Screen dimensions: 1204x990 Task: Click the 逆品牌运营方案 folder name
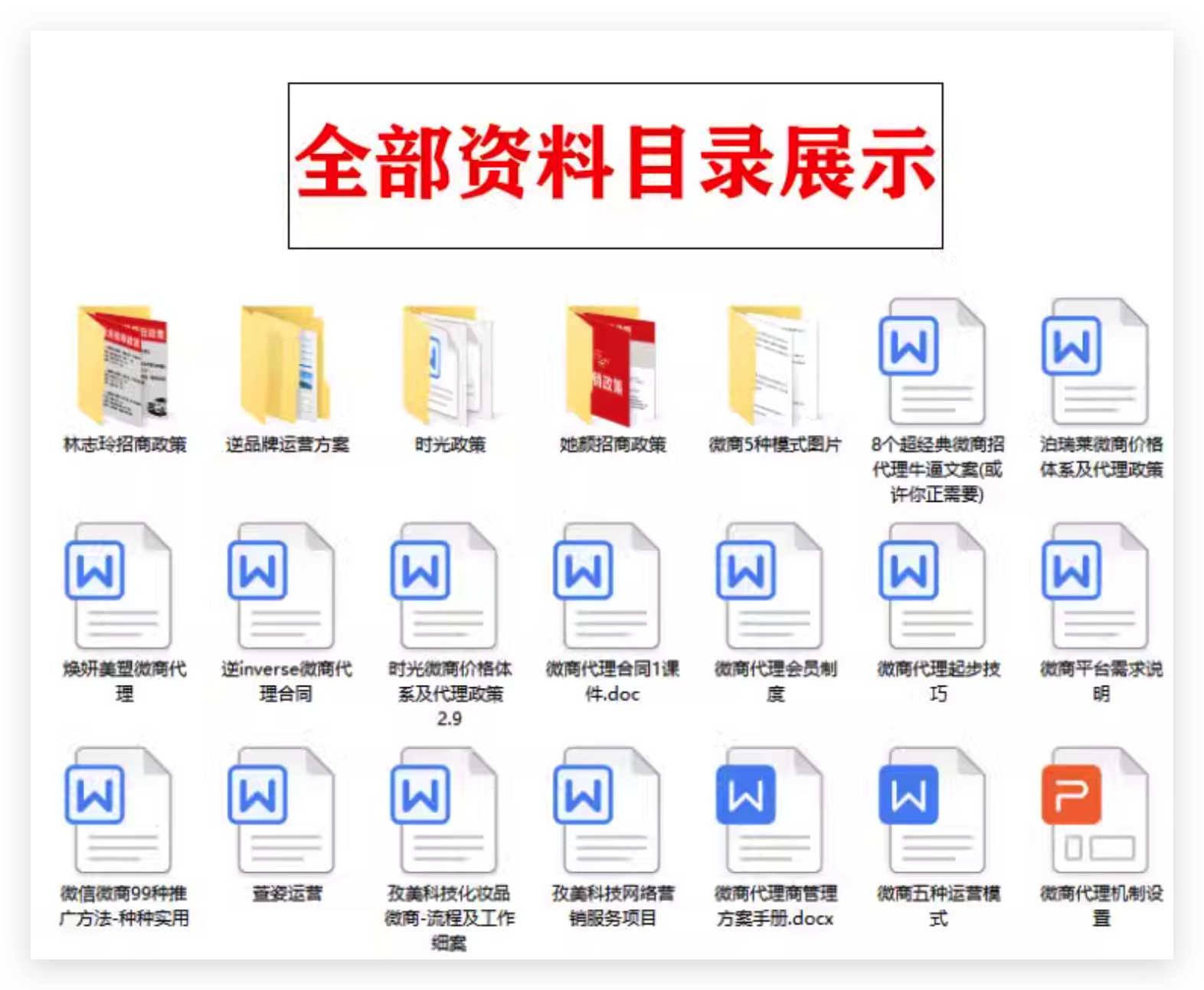point(287,444)
